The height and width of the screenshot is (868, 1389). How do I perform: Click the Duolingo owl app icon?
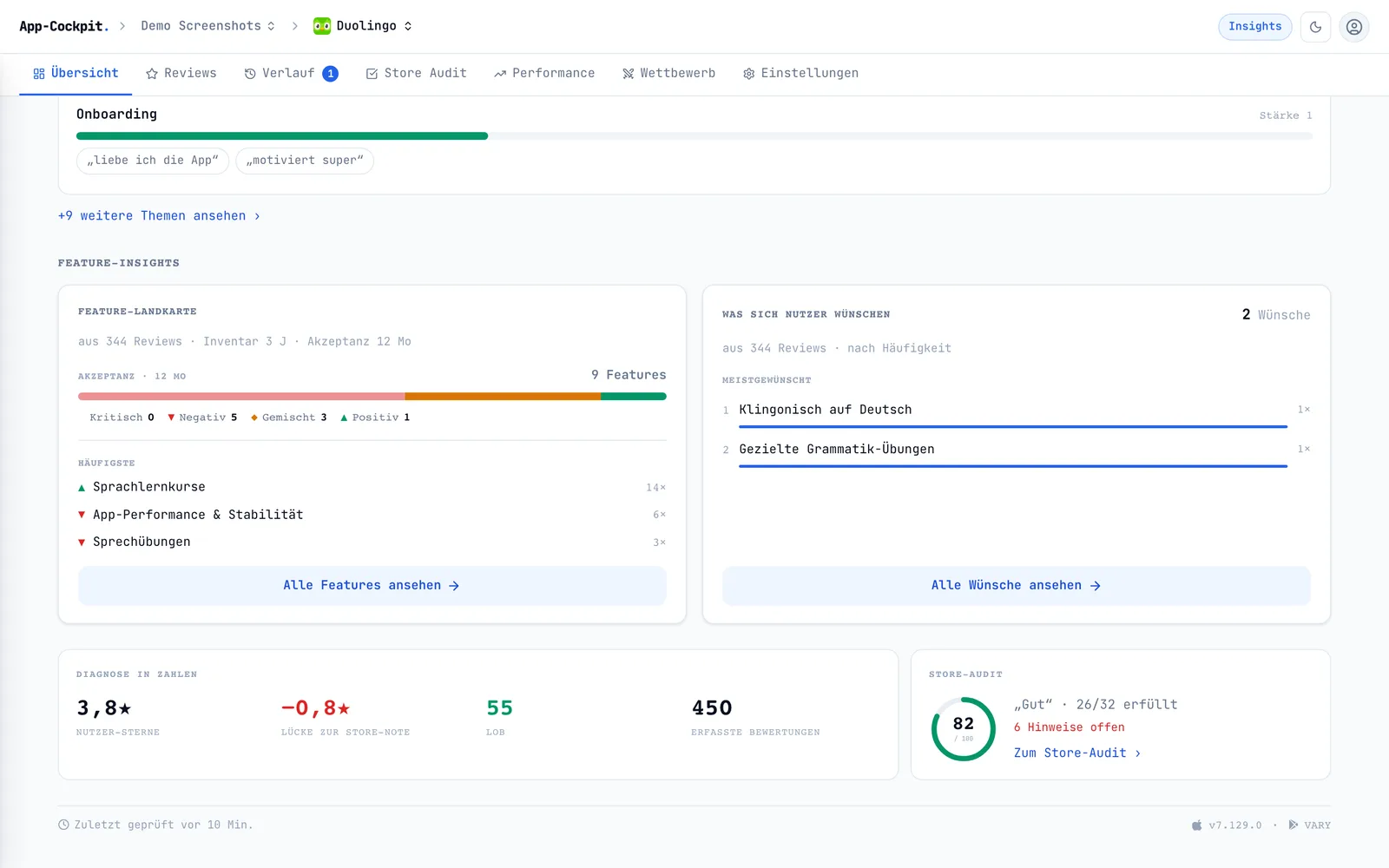click(322, 26)
